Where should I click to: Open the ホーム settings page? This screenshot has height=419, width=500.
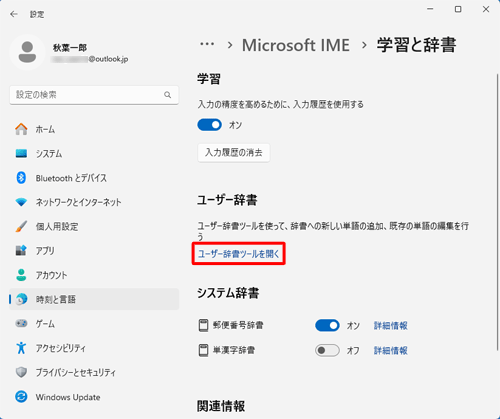tap(94, 129)
